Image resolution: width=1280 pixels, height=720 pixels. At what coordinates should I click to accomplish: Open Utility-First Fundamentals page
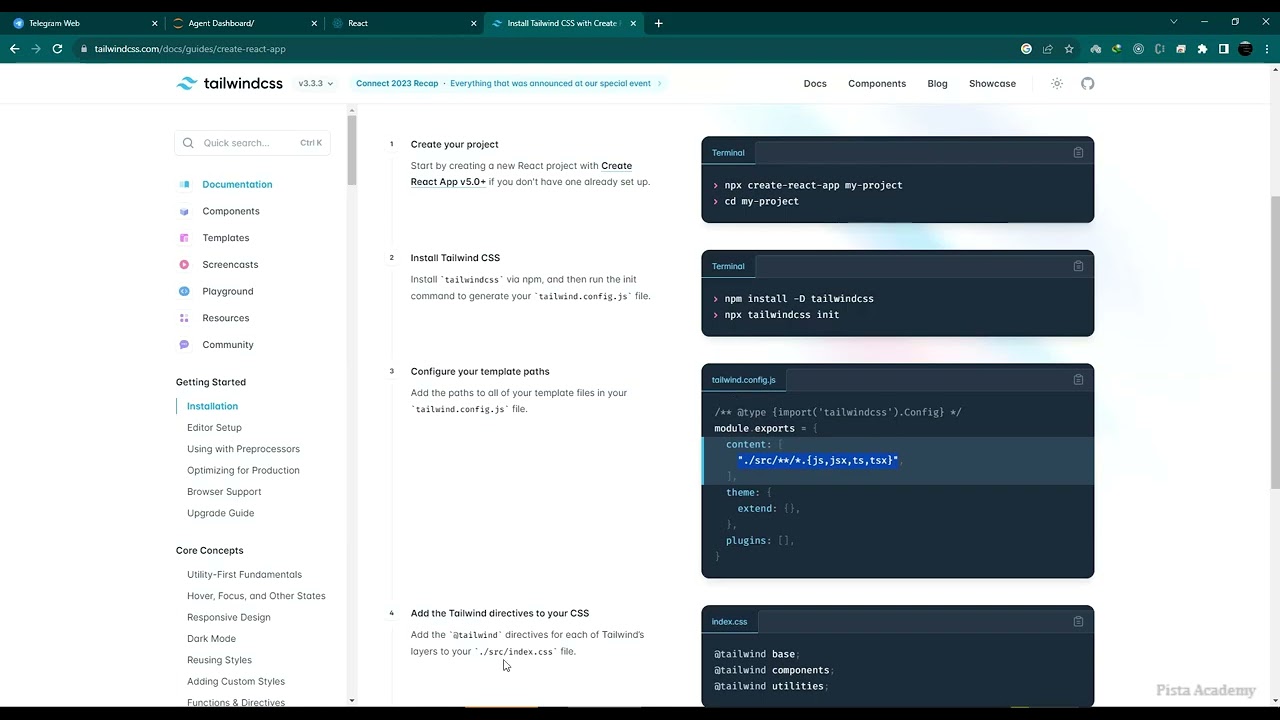244,575
